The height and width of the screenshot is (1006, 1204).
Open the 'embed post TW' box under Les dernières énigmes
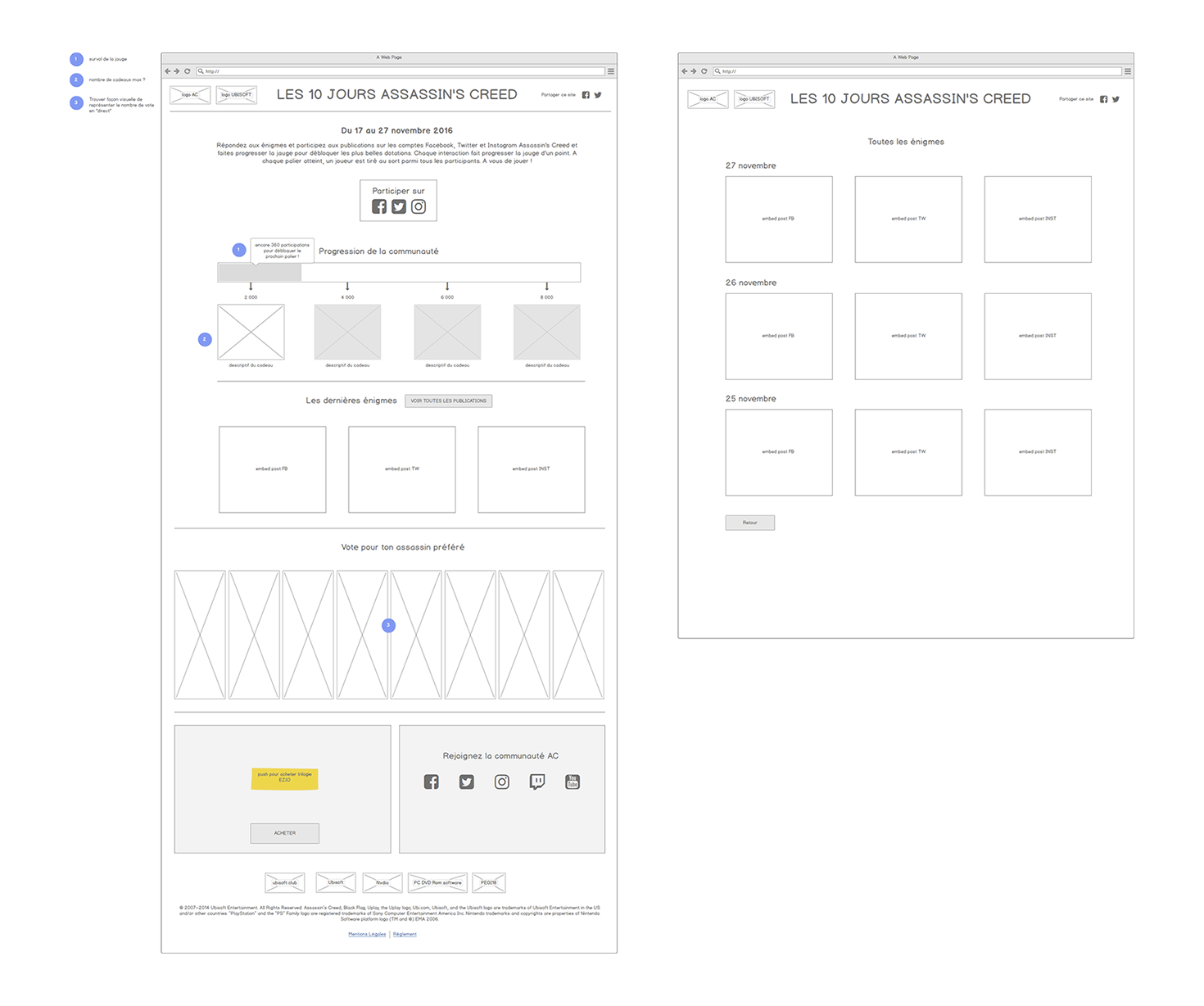click(x=402, y=469)
